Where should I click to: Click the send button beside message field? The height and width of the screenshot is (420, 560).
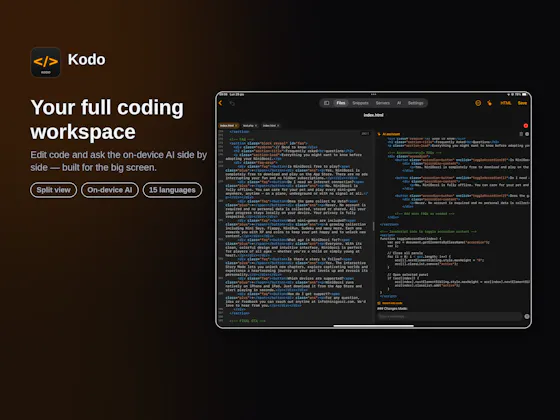point(527,316)
